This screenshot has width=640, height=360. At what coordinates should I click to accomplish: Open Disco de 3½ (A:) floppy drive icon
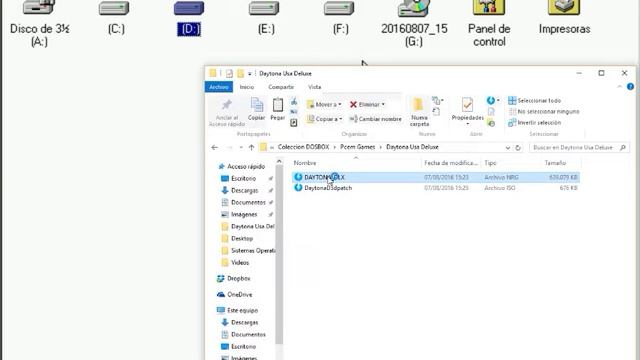pos(39,8)
